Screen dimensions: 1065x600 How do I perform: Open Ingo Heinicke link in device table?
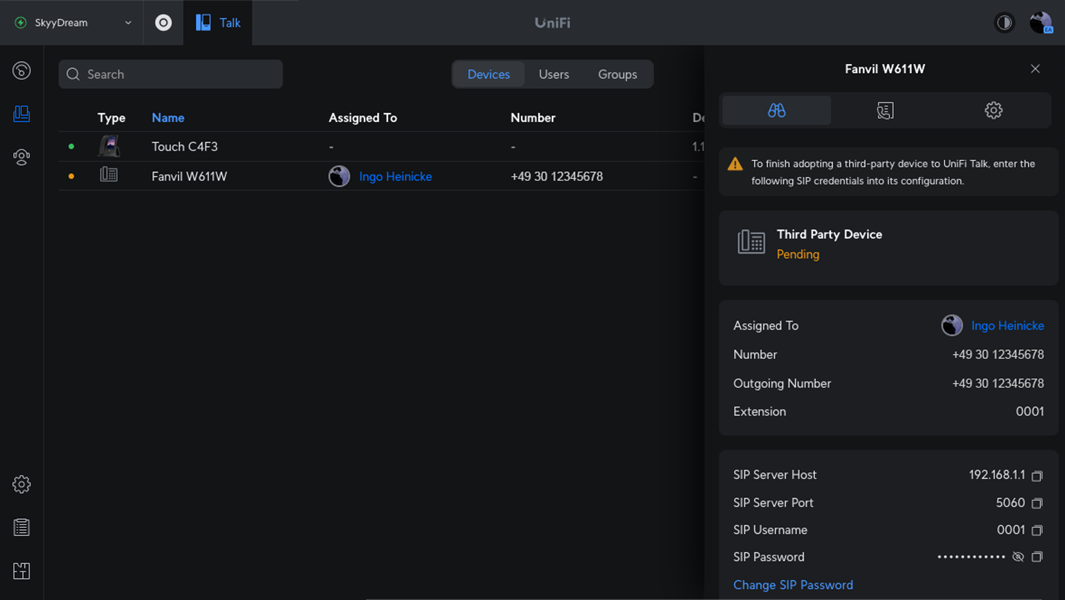click(395, 176)
